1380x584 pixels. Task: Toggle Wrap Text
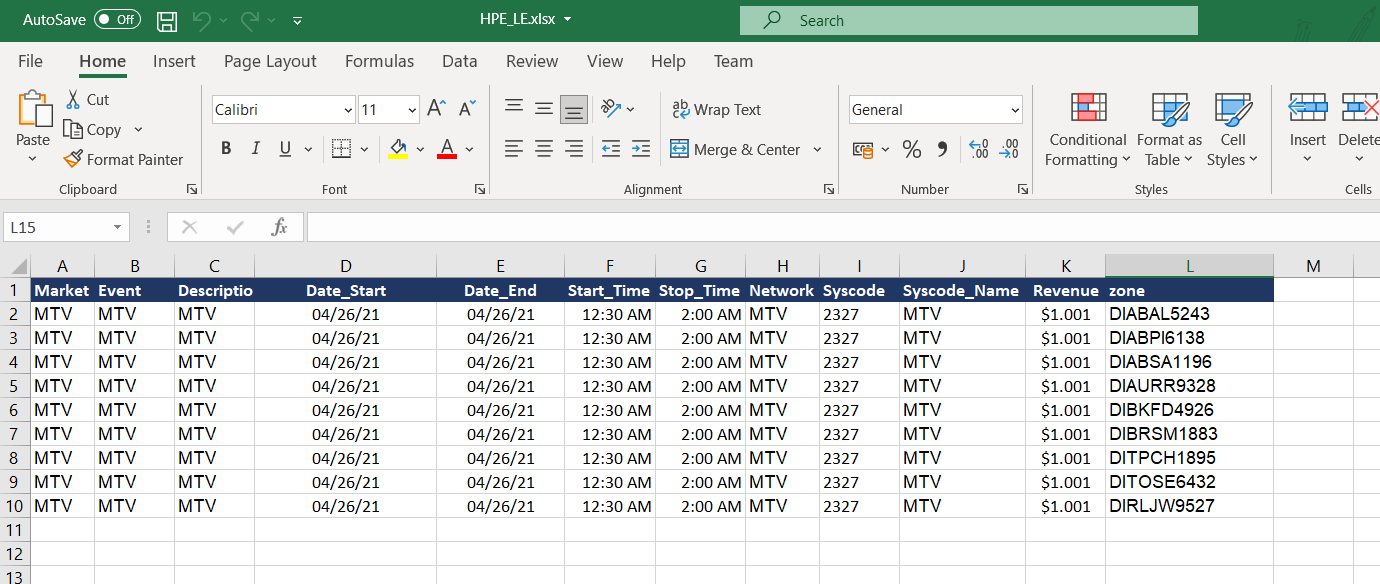(716, 109)
